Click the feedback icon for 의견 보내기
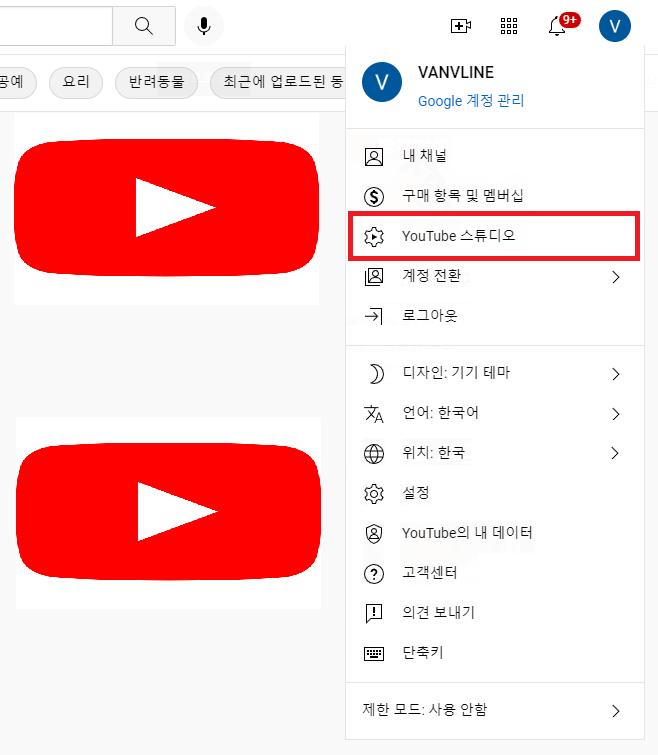Screen dimensions: 658x755 (x=374, y=613)
